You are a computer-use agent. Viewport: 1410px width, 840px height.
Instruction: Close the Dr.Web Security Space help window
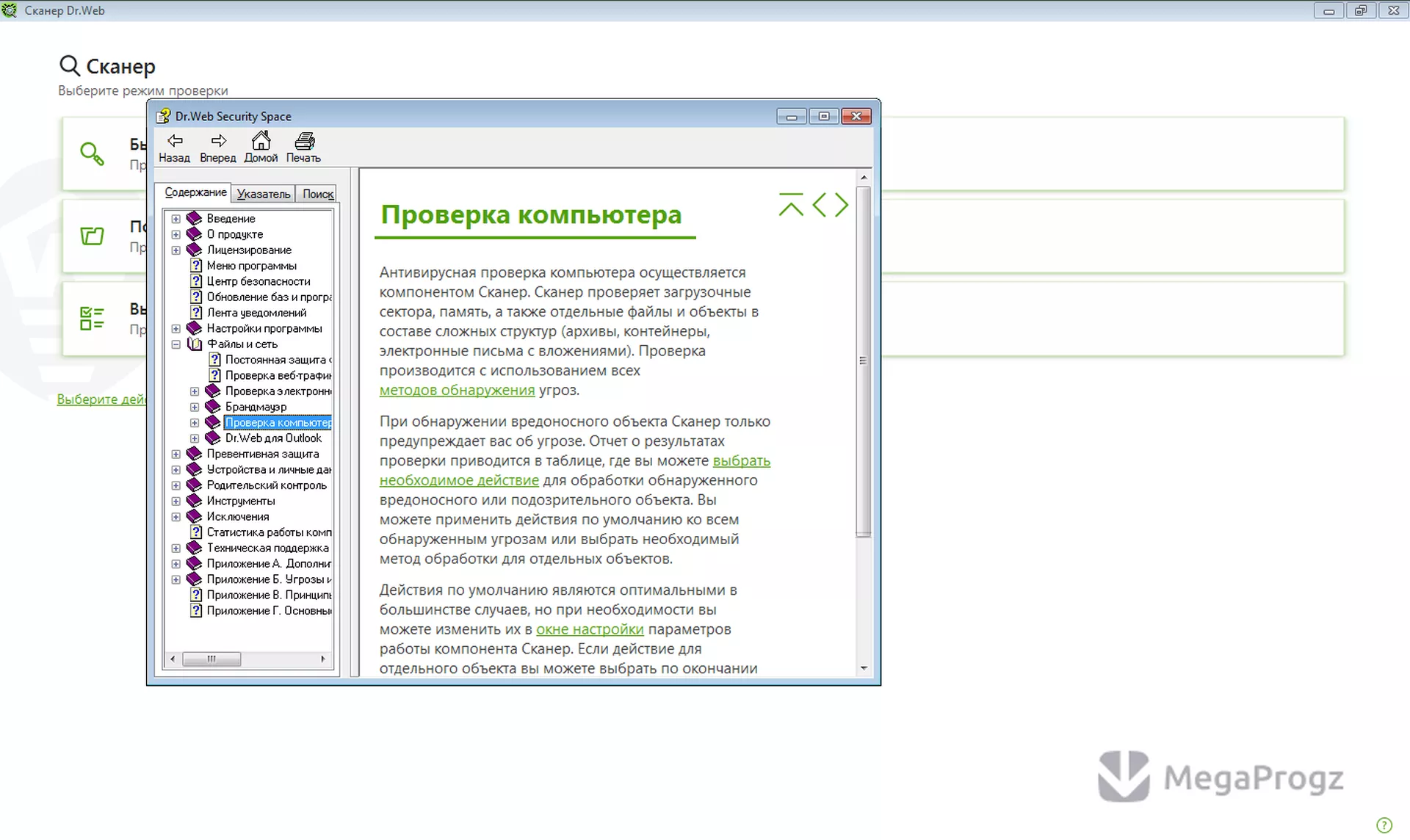pyautogui.click(x=856, y=116)
